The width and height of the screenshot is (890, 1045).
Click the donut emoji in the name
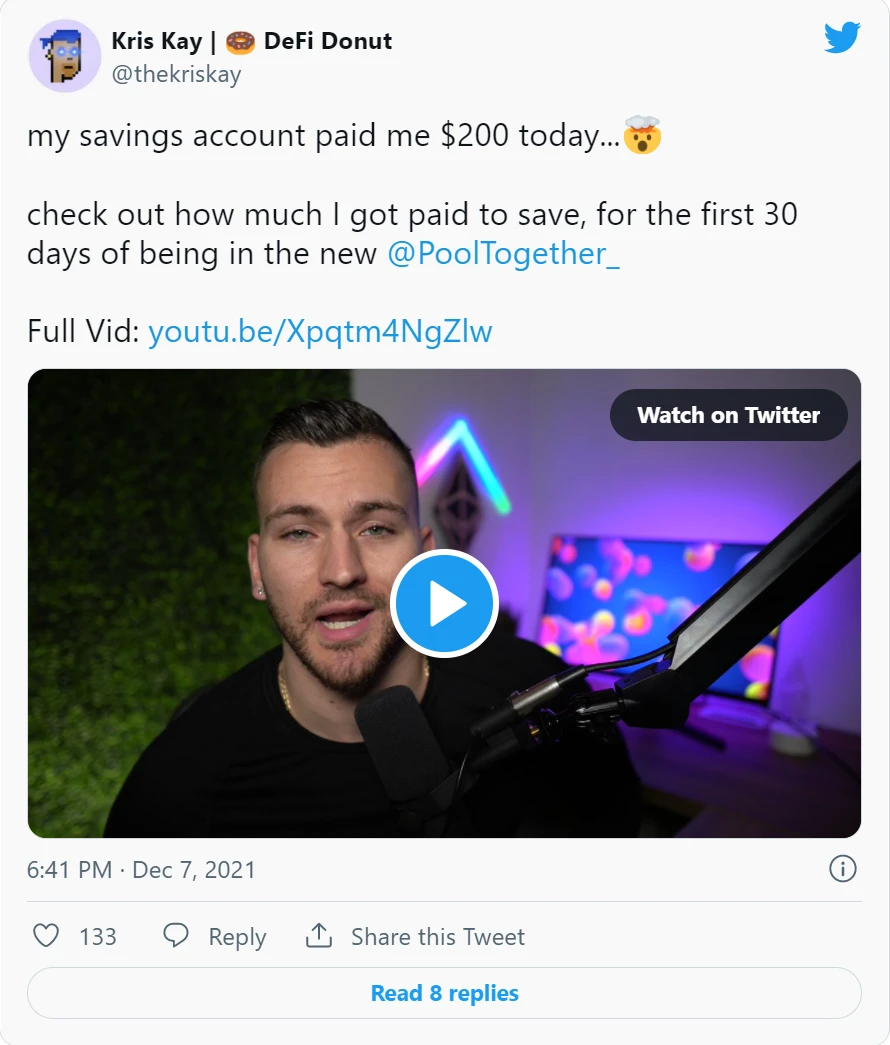point(240,42)
